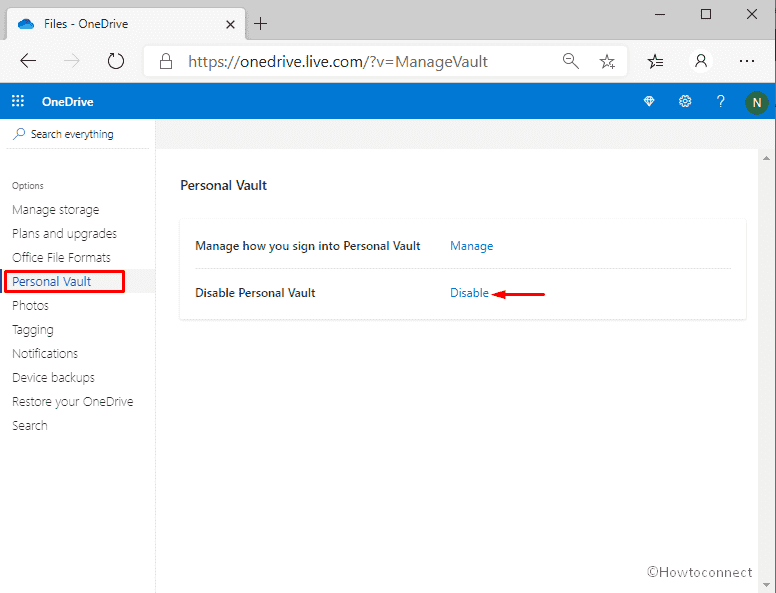Open Office File Formats option

(61, 257)
